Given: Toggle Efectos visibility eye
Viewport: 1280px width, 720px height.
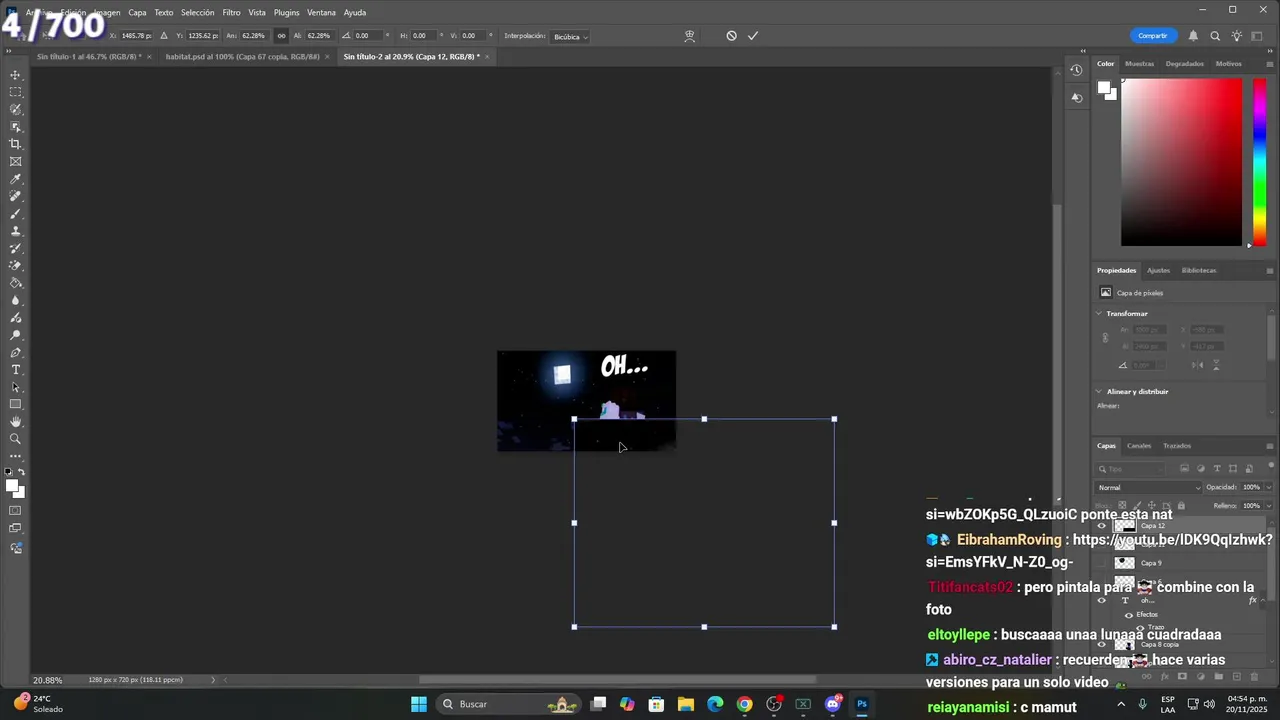Looking at the screenshot, I should pos(1128,615).
